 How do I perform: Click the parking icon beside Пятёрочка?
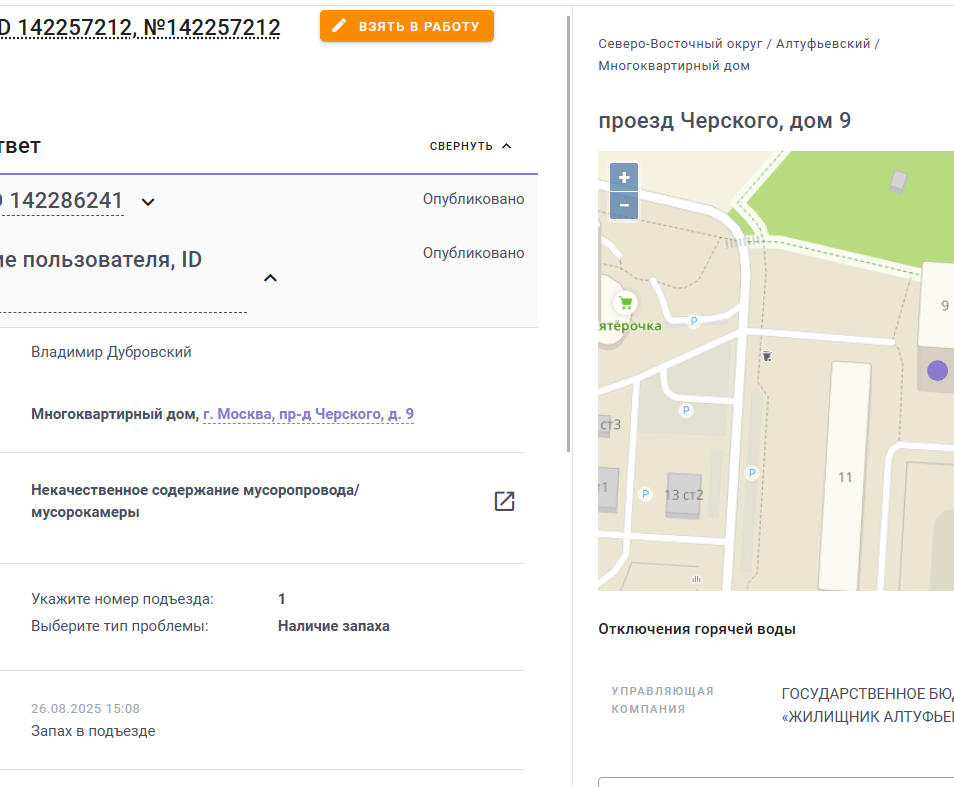pyautogui.click(x=693, y=321)
